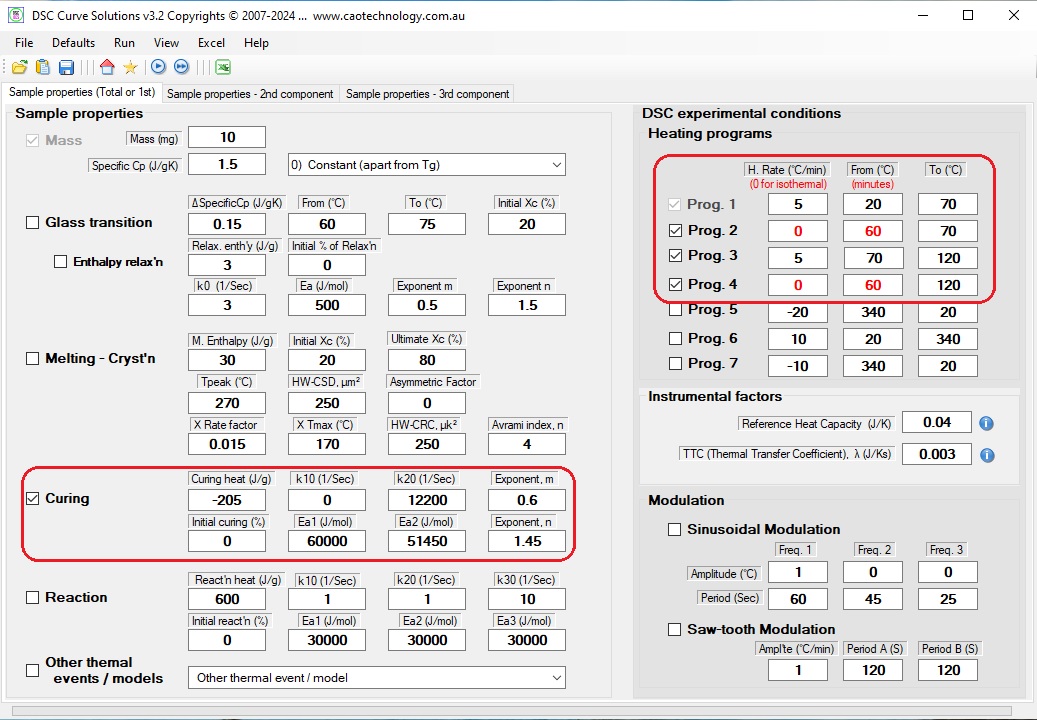Image resolution: width=1037 pixels, height=720 pixels.
Task: Click the Mass (mg) input field
Action: click(226, 137)
